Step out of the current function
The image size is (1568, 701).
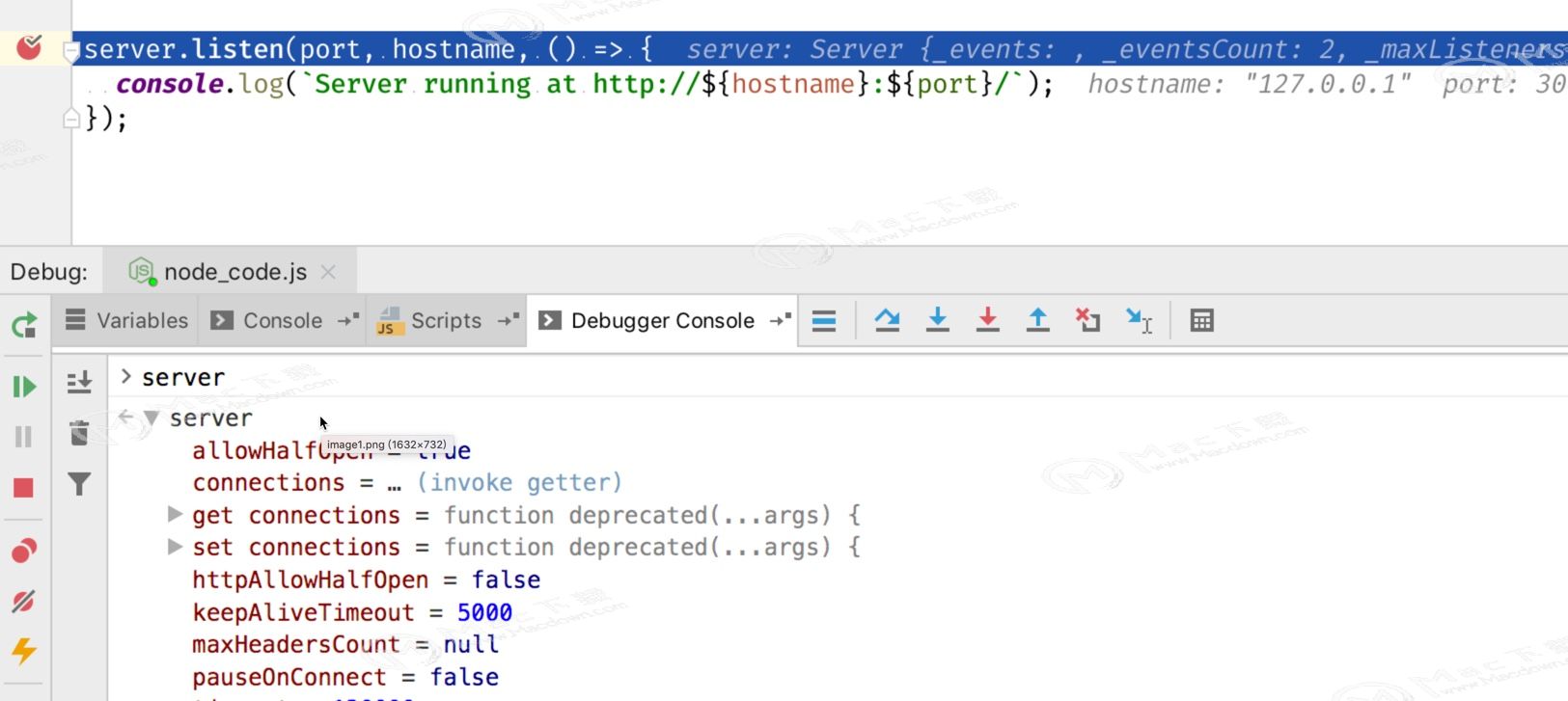[x=1037, y=320]
